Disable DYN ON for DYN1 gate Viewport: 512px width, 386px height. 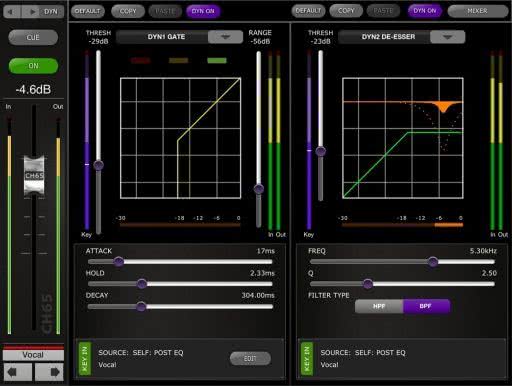tap(203, 11)
